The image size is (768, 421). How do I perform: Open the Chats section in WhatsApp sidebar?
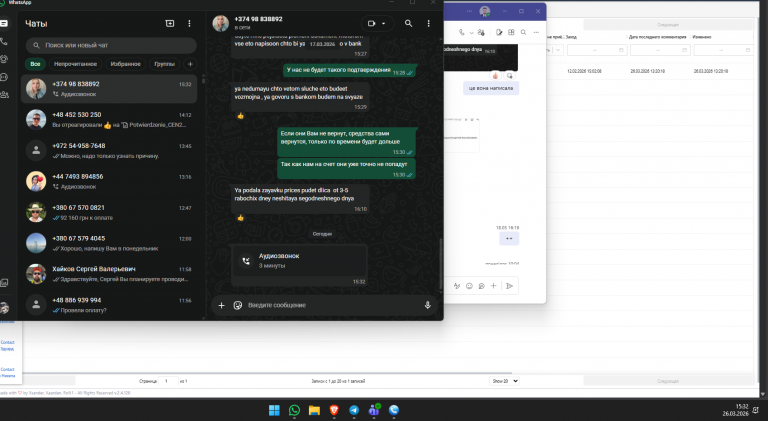(4, 23)
